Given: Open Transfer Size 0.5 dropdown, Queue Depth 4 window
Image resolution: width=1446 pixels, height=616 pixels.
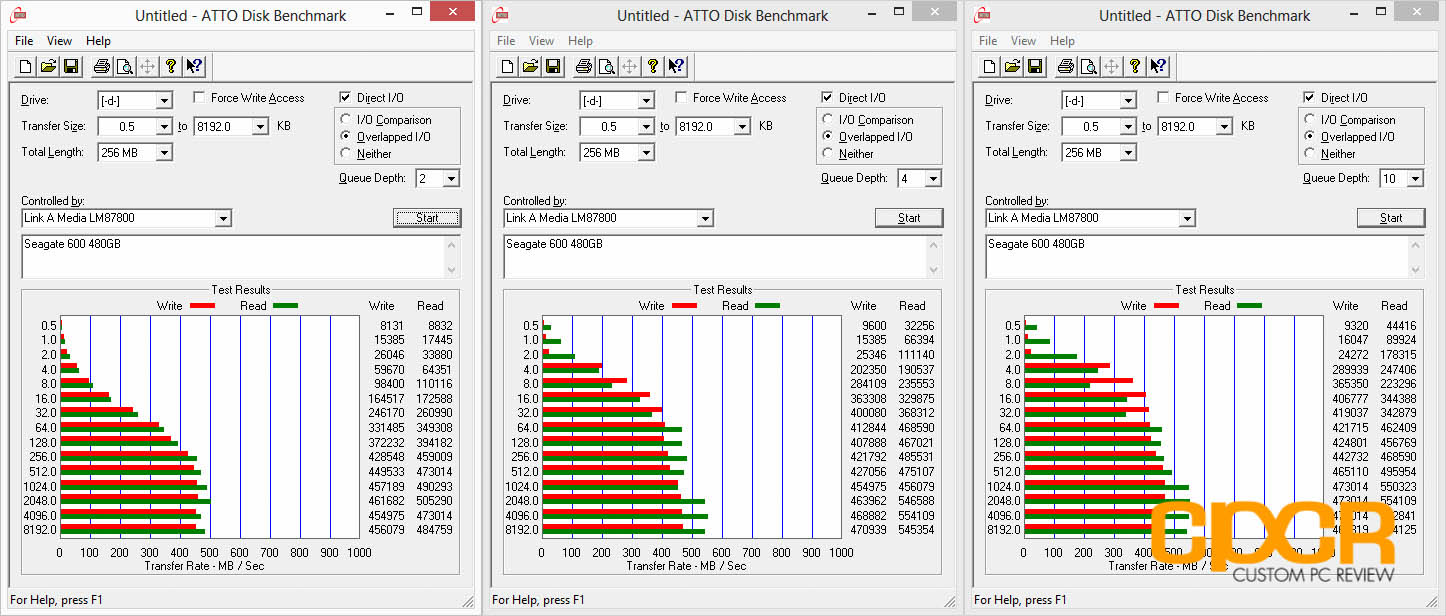Looking at the screenshot, I should click(646, 126).
